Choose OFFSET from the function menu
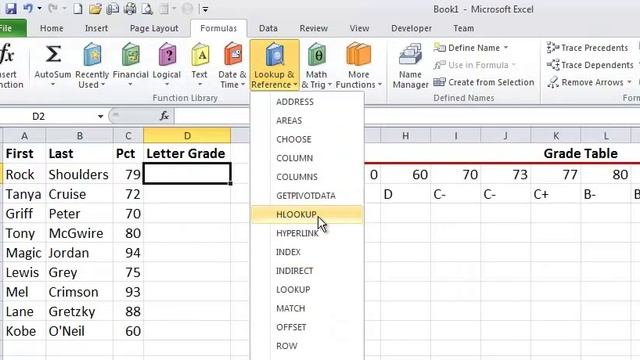This screenshot has width=640, height=360. (x=307, y=327)
